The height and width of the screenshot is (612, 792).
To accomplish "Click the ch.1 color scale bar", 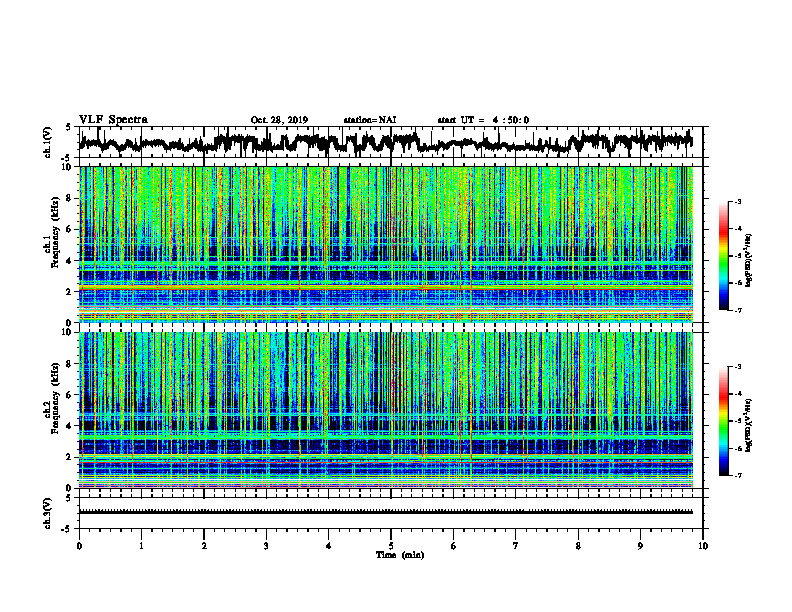I will click(723, 256).
